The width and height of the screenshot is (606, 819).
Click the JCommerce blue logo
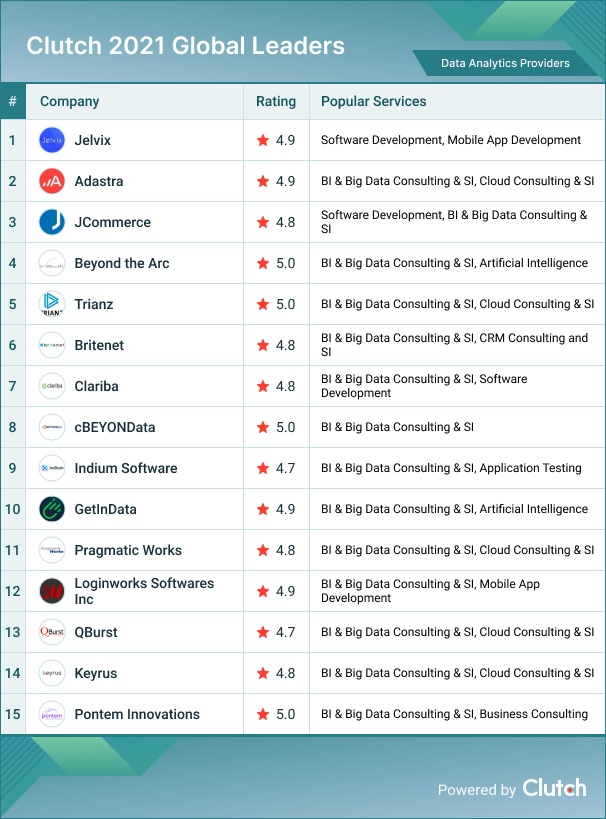coord(52,222)
